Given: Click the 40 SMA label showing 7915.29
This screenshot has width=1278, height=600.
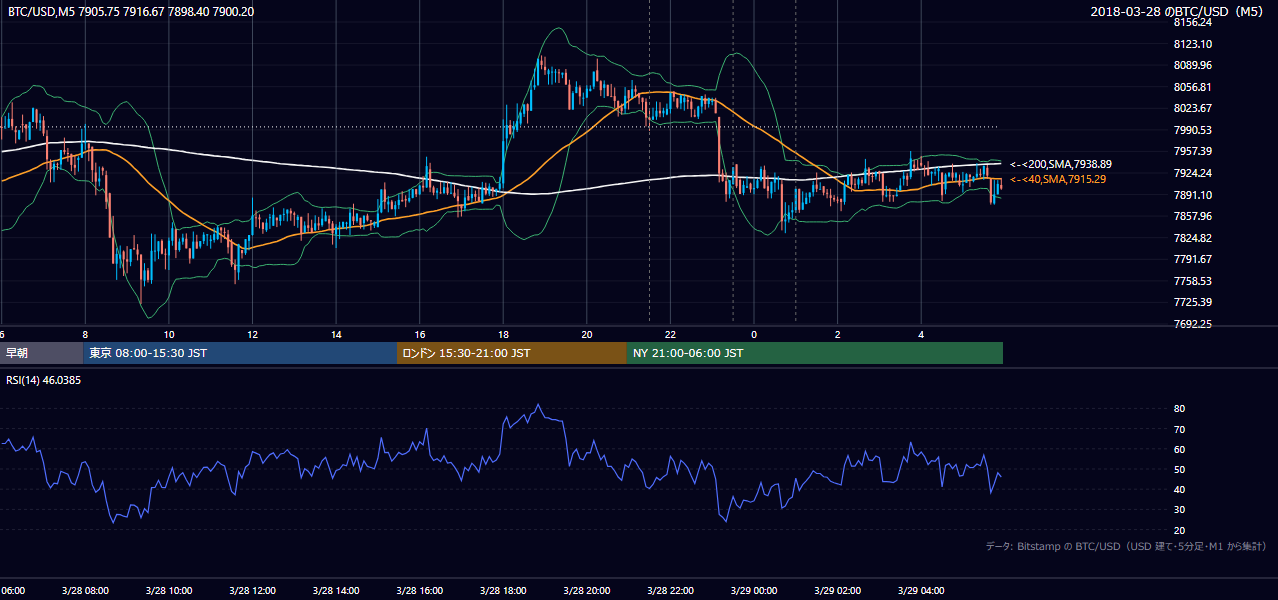Looking at the screenshot, I should pyautogui.click(x=1058, y=179).
